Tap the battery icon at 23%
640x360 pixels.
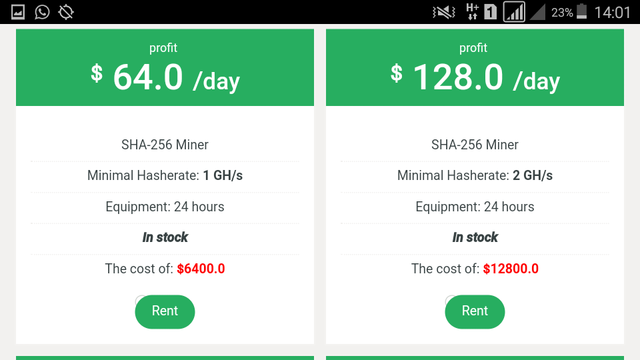(582, 12)
